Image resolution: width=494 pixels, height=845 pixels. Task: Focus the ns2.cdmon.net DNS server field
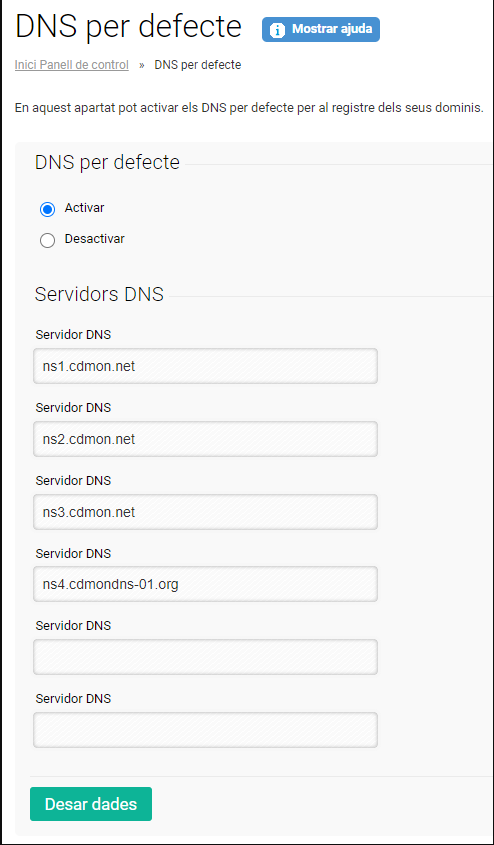[x=205, y=439]
